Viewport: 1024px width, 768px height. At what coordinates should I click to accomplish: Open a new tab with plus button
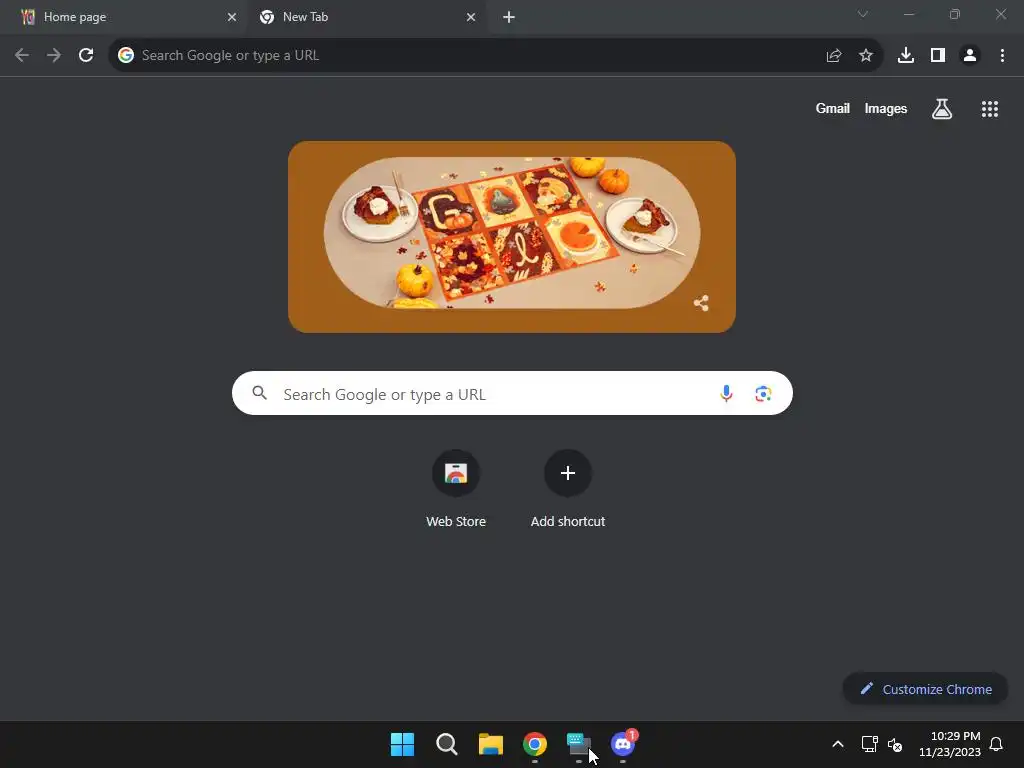[509, 17]
